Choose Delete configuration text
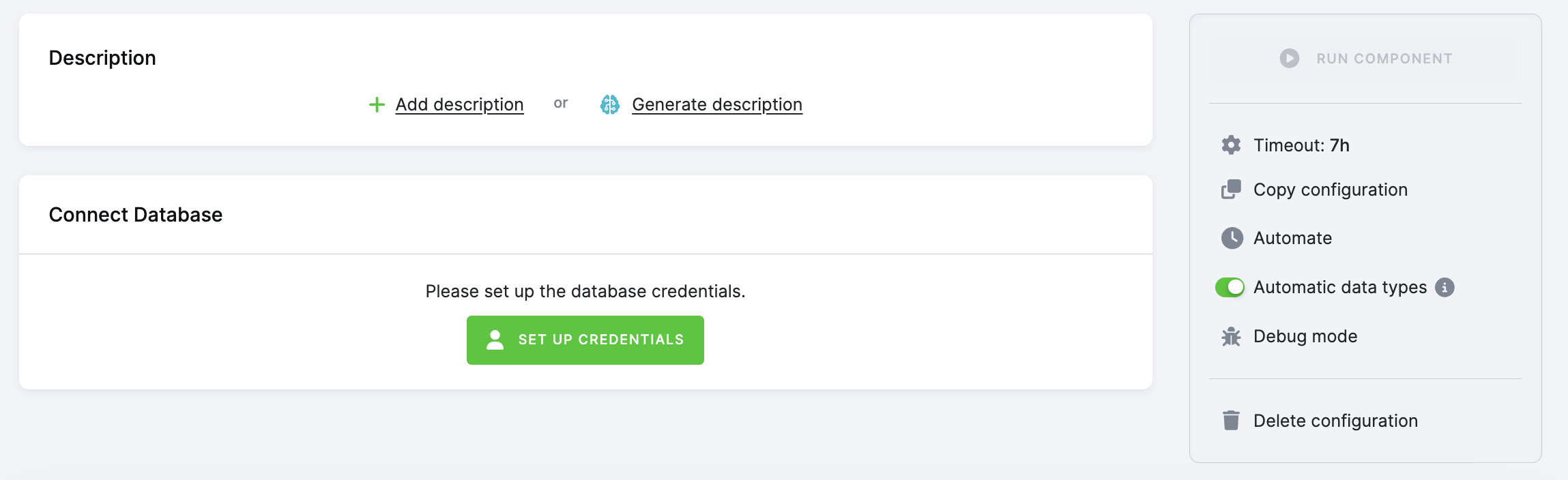The image size is (1568, 480). pos(1335,421)
